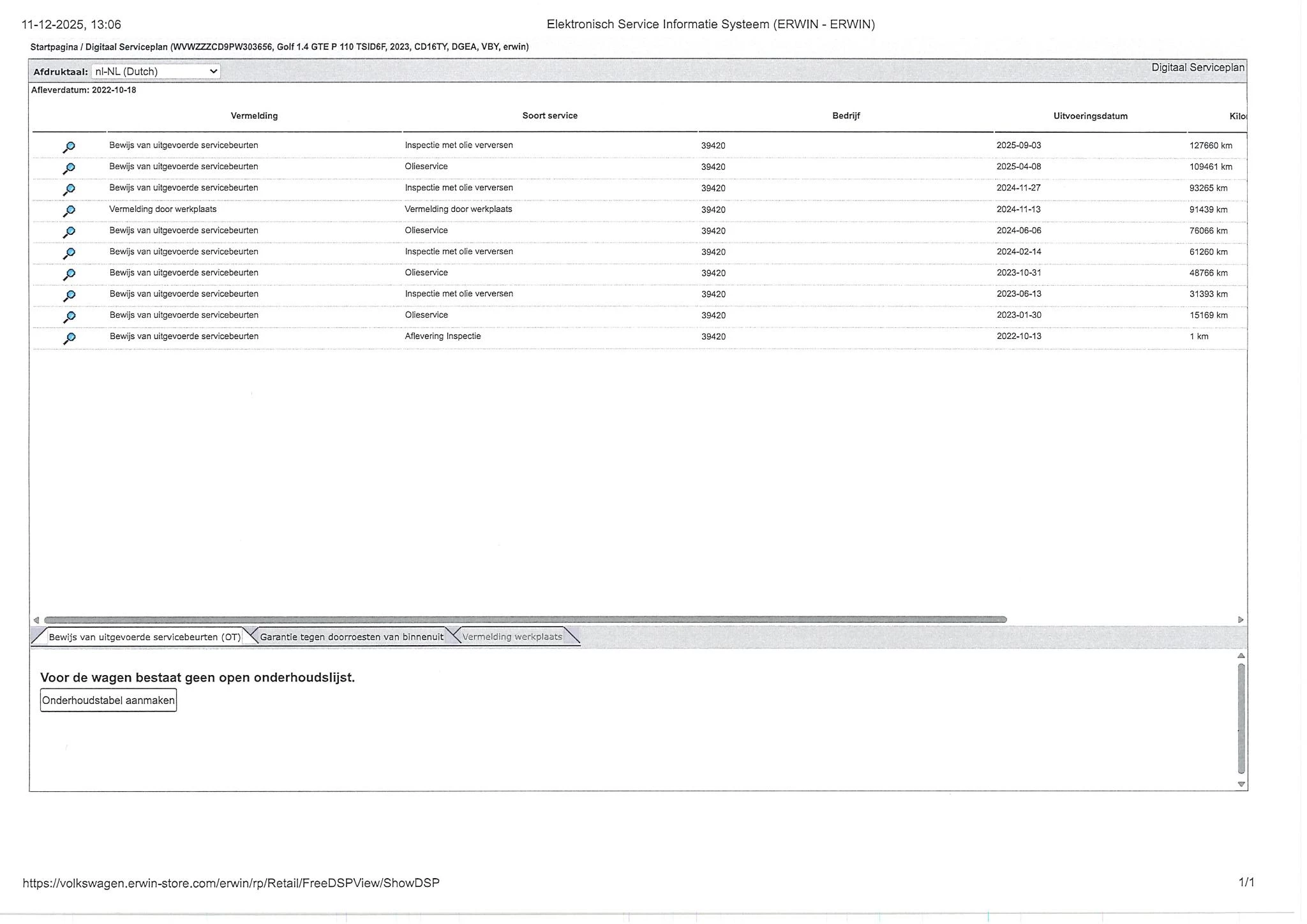Viewport: 1307px width, 924px height.
Task: Open magnifier for the 2023-06-13 inspection
Action: [x=69, y=295]
